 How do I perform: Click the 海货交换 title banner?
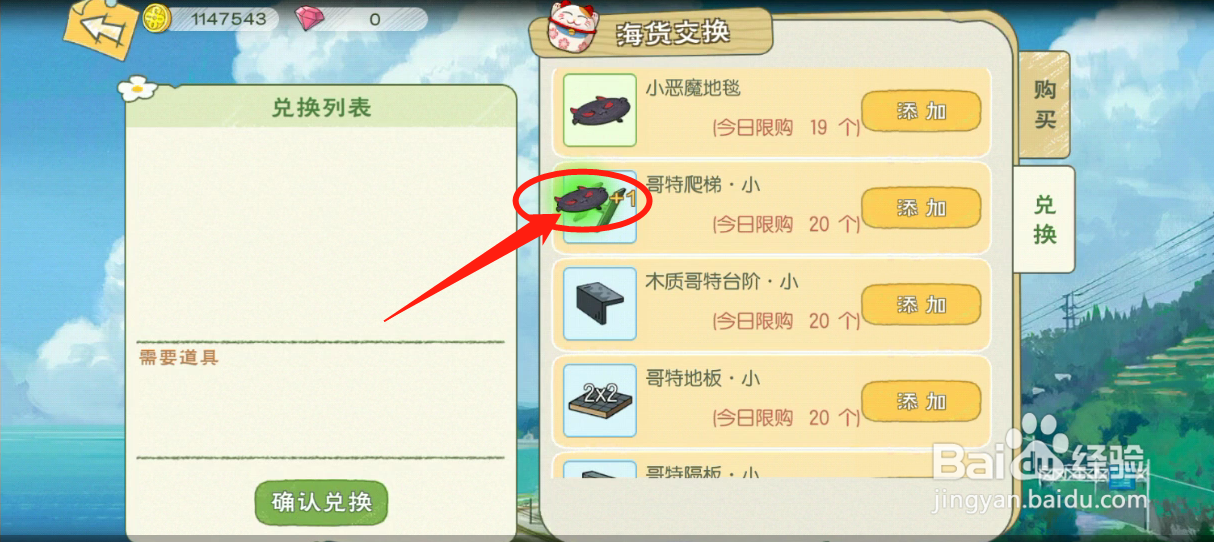(687, 33)
